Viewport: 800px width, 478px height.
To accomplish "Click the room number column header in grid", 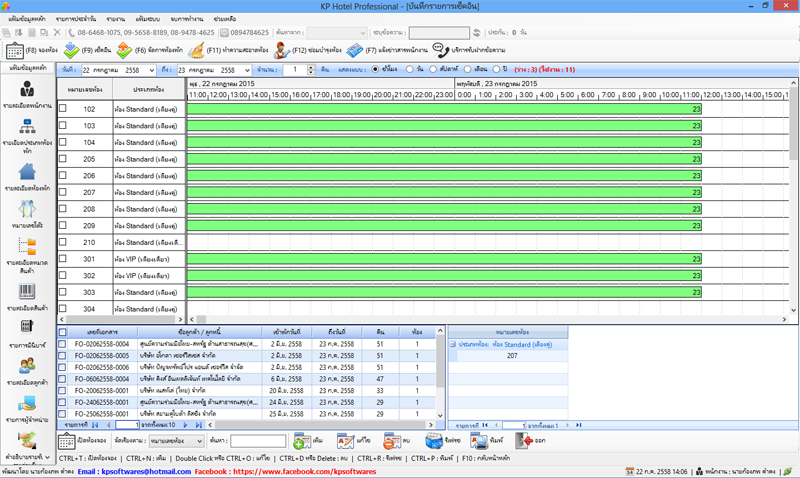I will [x=85, y=89].
